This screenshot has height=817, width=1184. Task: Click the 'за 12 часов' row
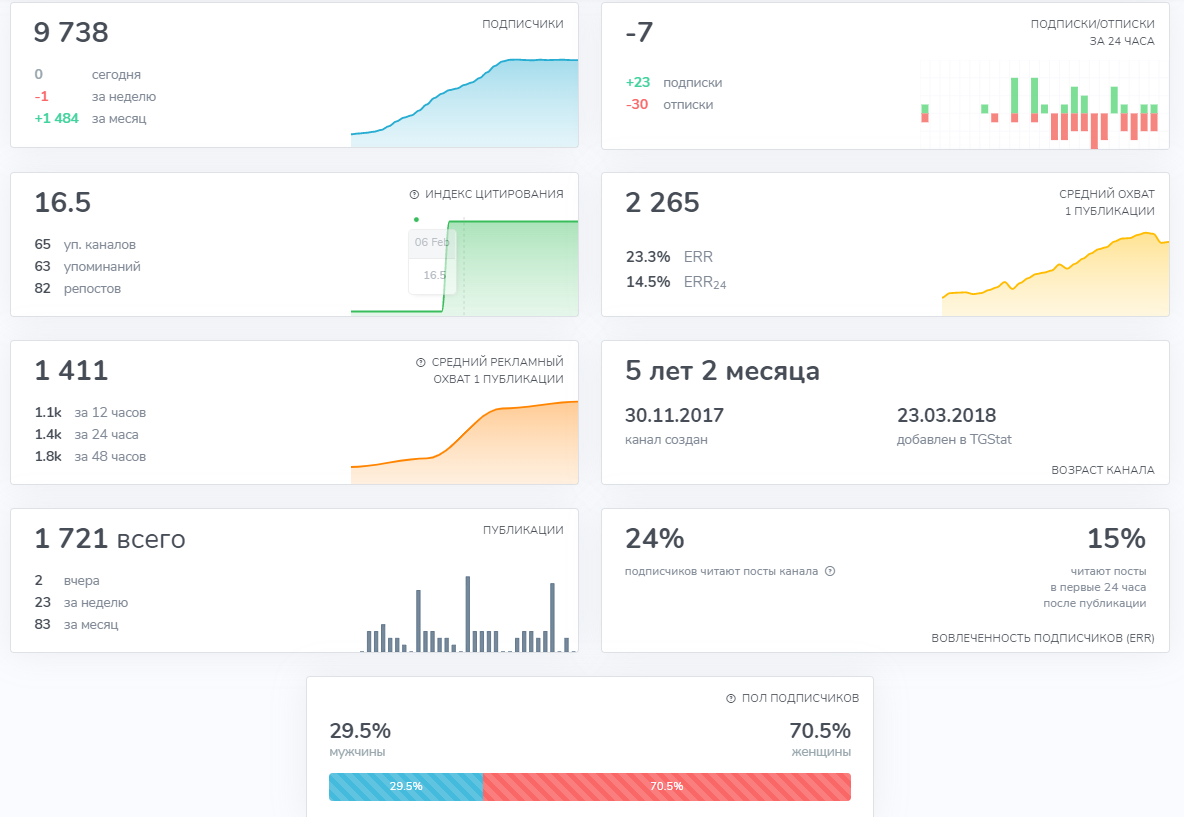91,412
